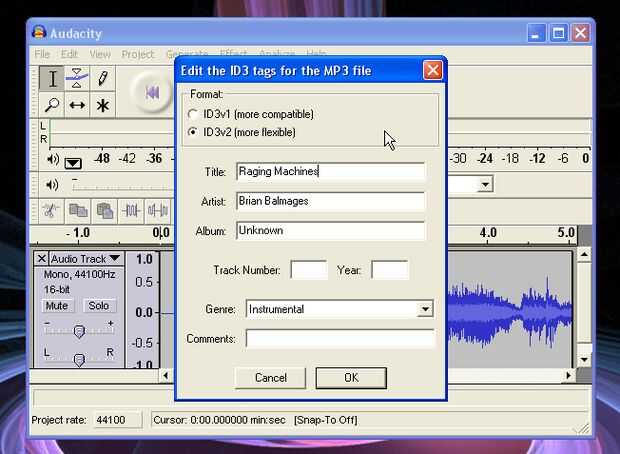Click the Cut scissors icon

click(51, 211)
